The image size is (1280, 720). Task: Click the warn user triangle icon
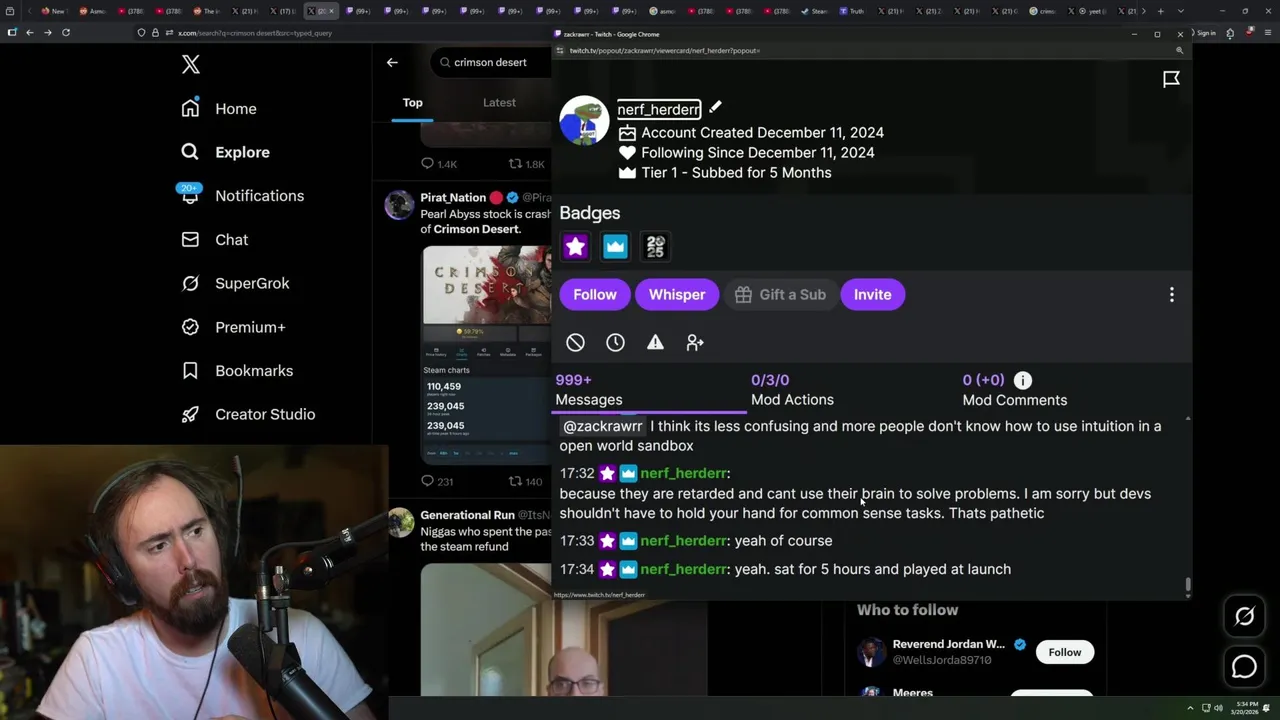(x=655, y=342)
